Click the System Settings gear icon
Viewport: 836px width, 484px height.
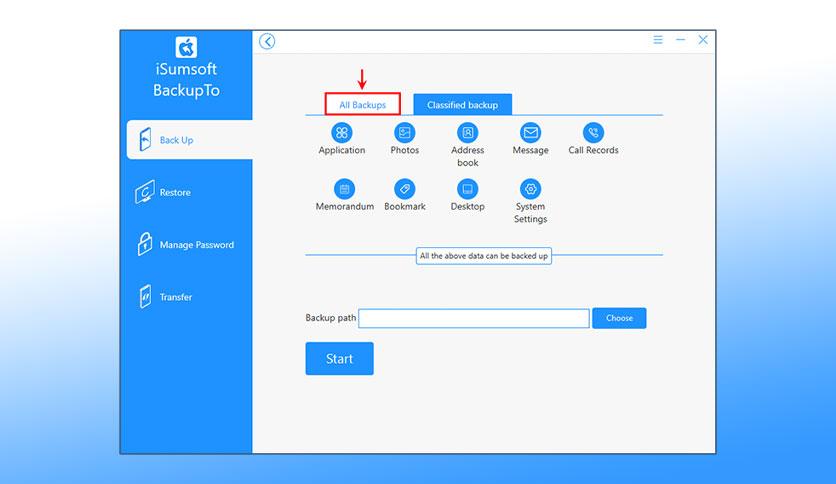pyautogui.click(x=530, y=189)
